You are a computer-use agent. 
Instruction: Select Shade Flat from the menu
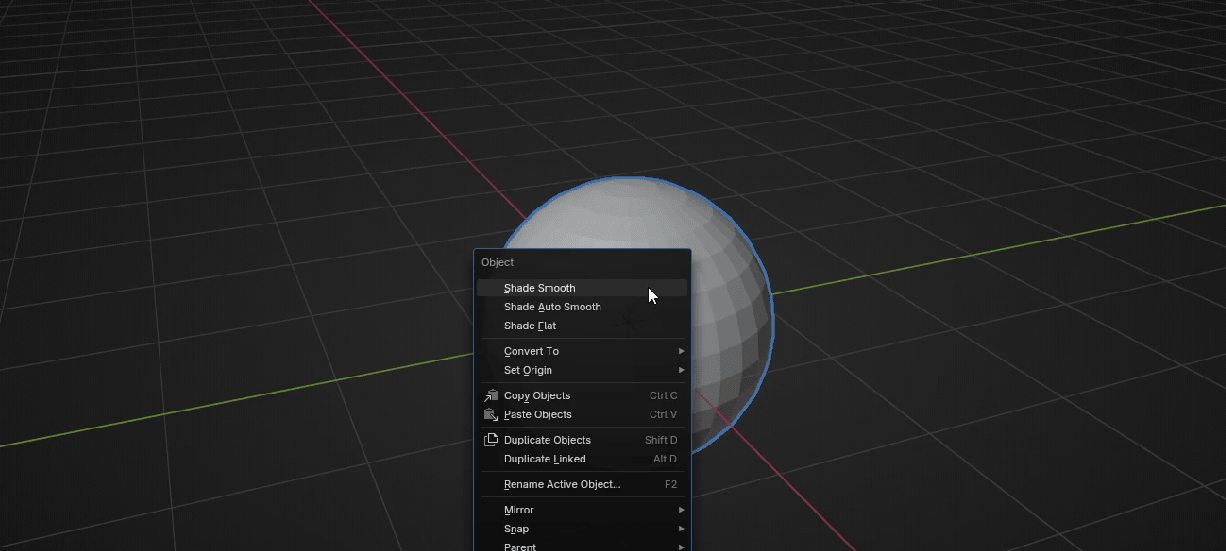click(x=530, y=326)
